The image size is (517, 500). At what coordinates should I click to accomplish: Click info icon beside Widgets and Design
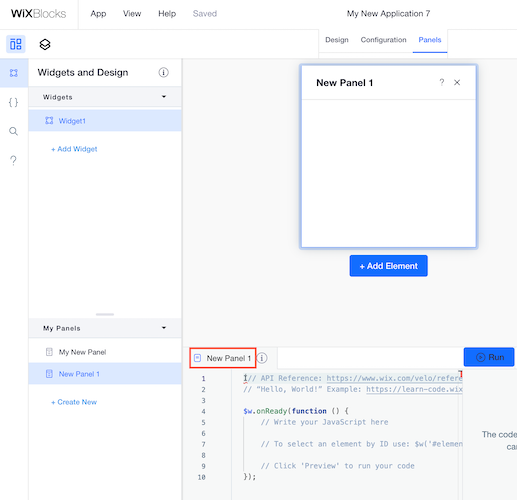(163, 72)
